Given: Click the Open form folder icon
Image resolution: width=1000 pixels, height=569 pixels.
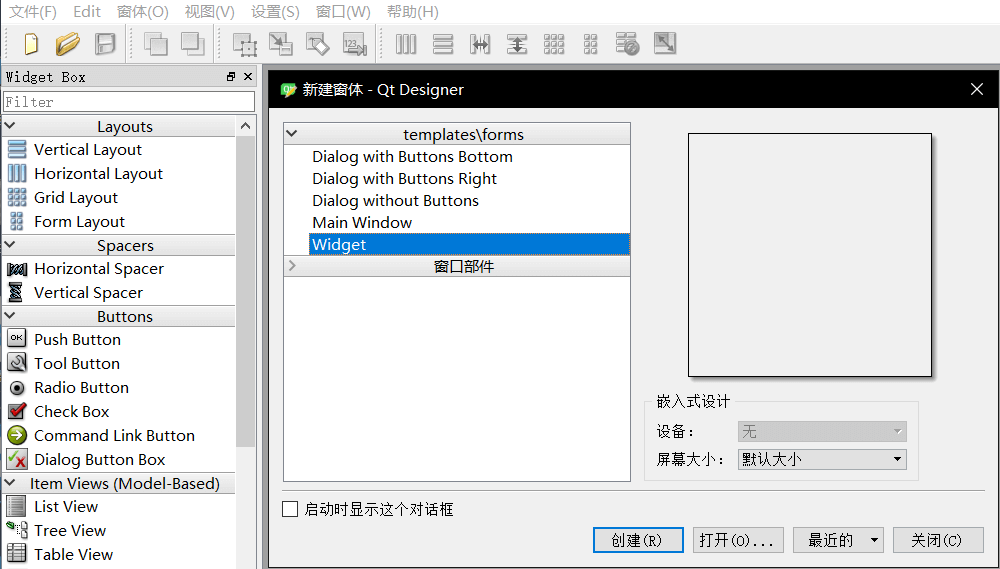Looking at the screenshot, I should (x=68, y=44).
